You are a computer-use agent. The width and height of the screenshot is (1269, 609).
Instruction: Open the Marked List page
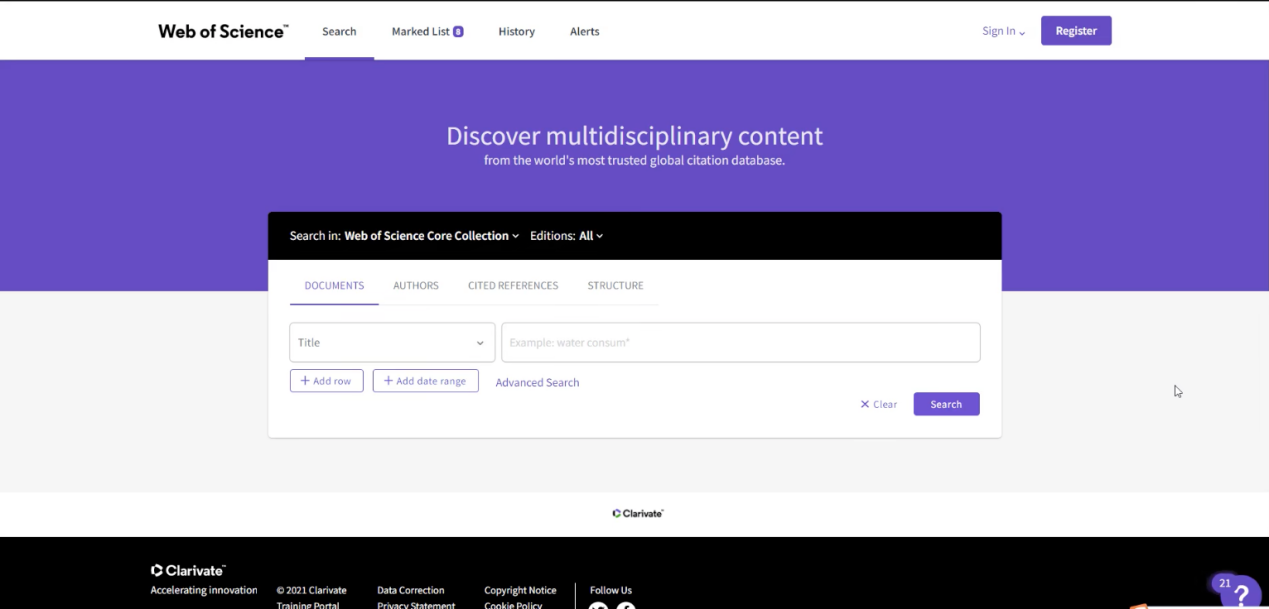coord(420,31)
